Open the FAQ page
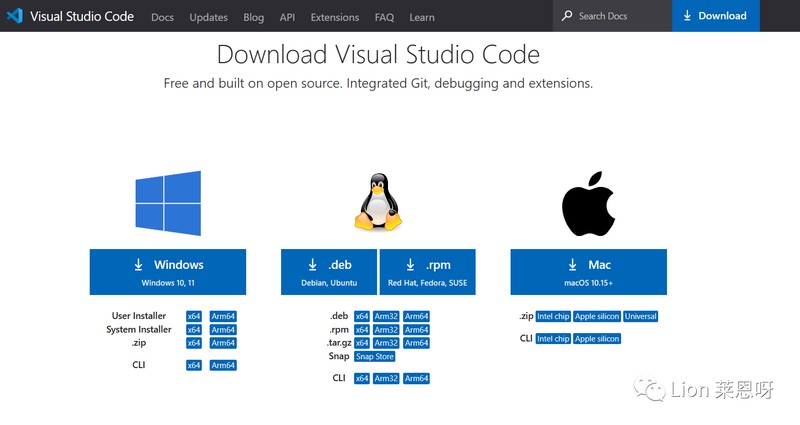 (x=384, y=17)
